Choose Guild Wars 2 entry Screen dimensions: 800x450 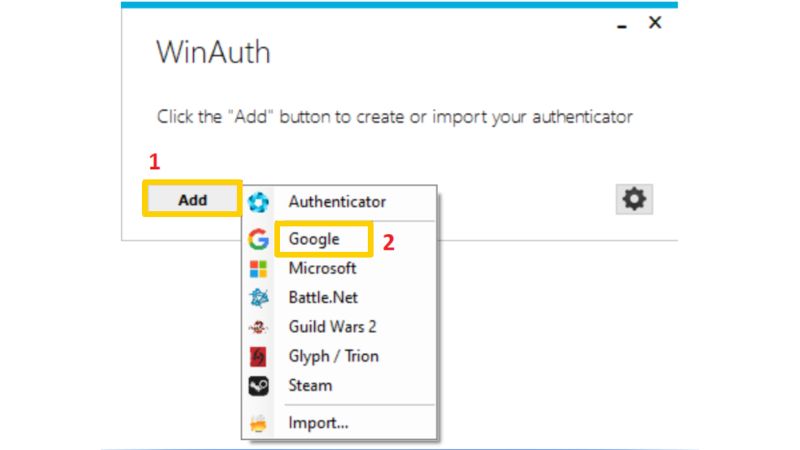[x=340, y=327]
